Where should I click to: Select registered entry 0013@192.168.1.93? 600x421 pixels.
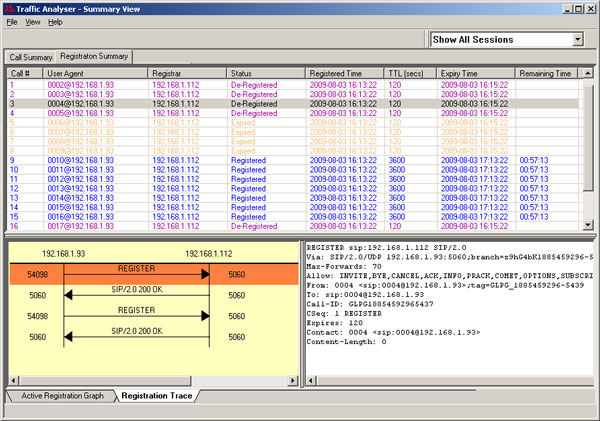293,188
